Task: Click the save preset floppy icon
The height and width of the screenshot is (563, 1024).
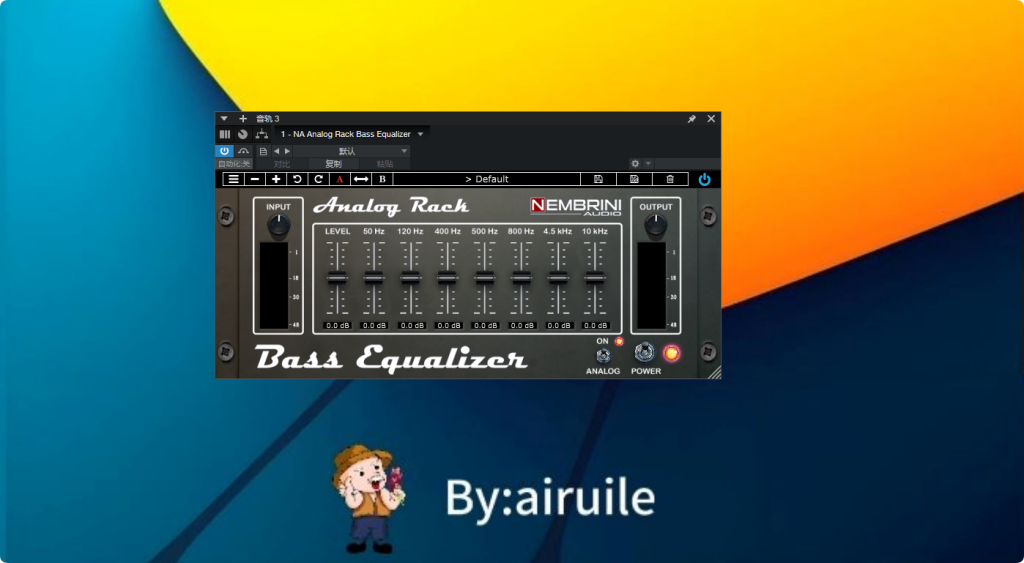Action: tap(598, 179)
